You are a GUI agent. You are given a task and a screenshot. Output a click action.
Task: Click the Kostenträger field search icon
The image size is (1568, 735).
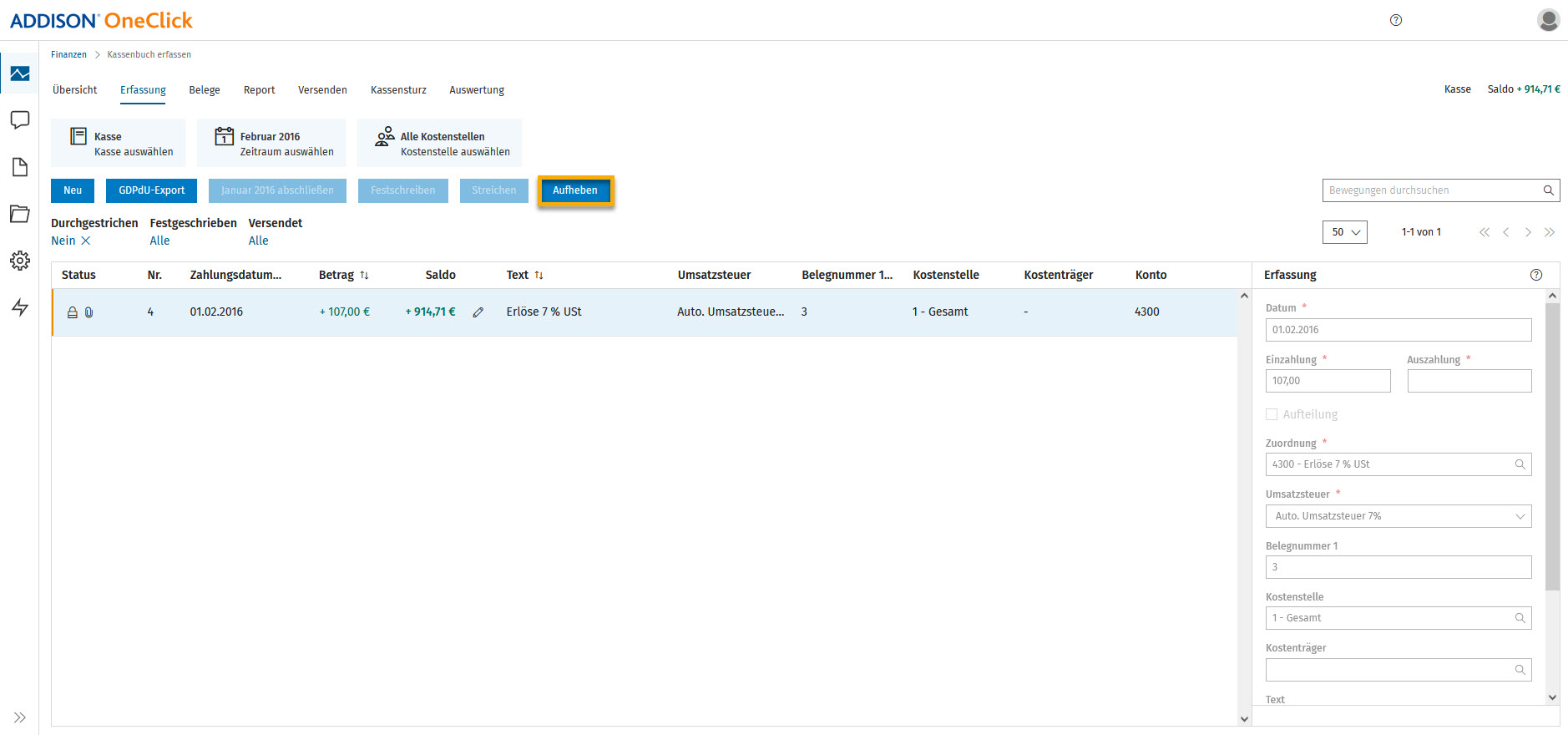[x=1520, y=670]
